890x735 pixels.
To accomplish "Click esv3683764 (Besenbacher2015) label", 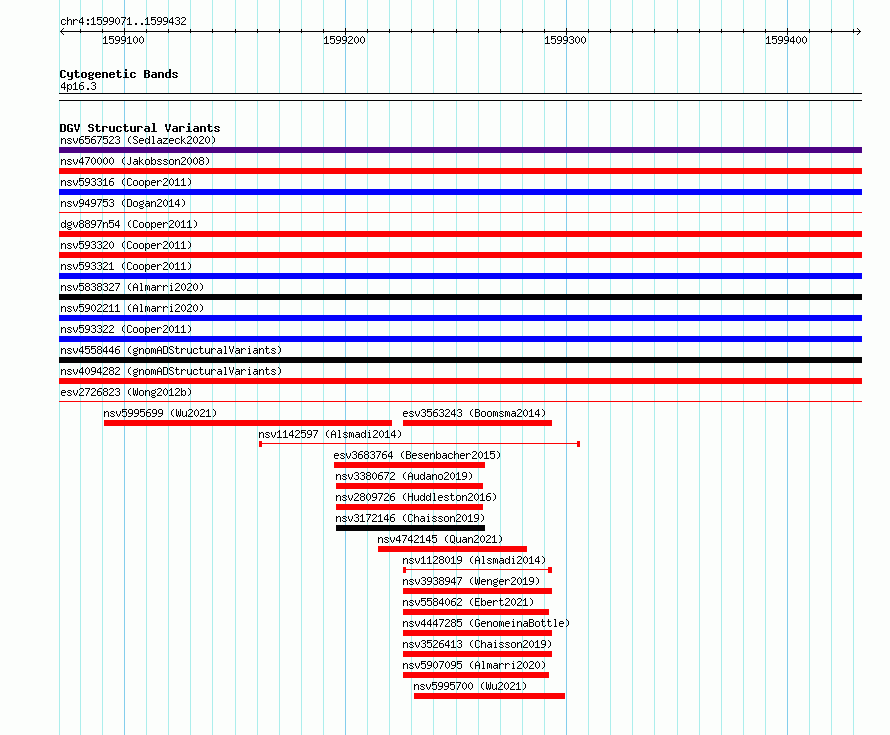I will click(417, 455).
